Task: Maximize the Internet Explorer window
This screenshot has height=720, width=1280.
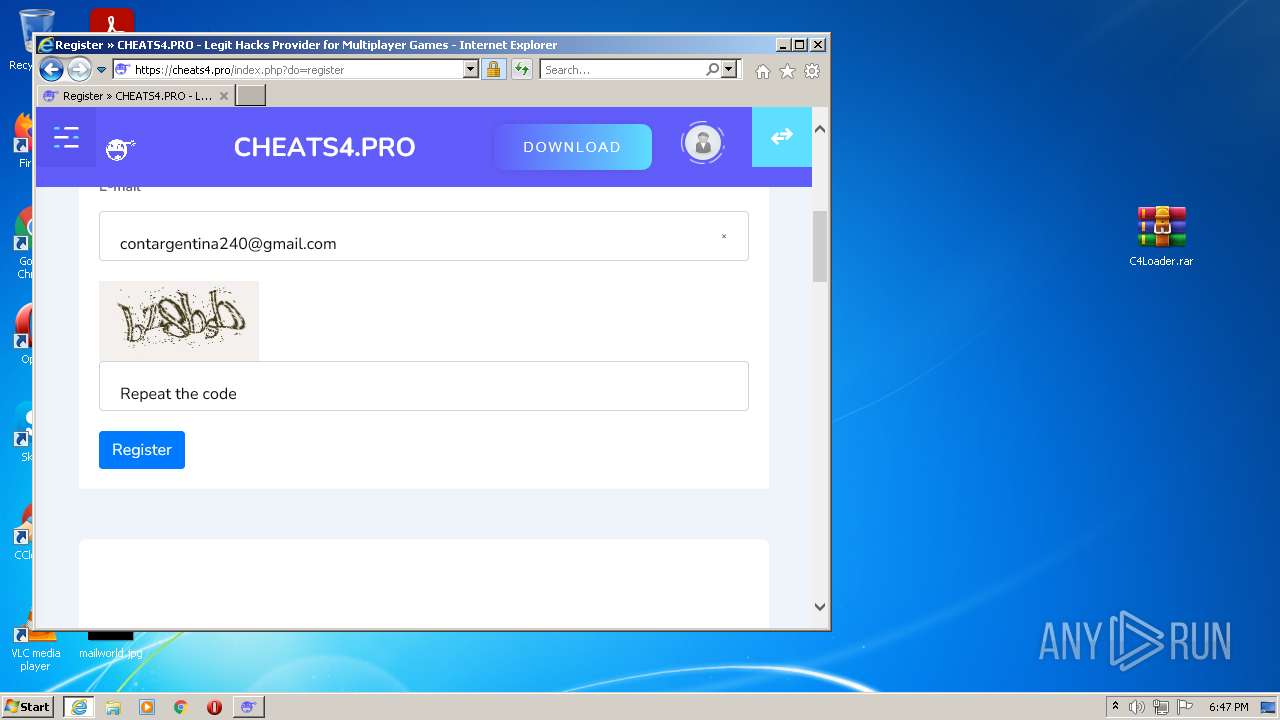Action: point(800,45)
